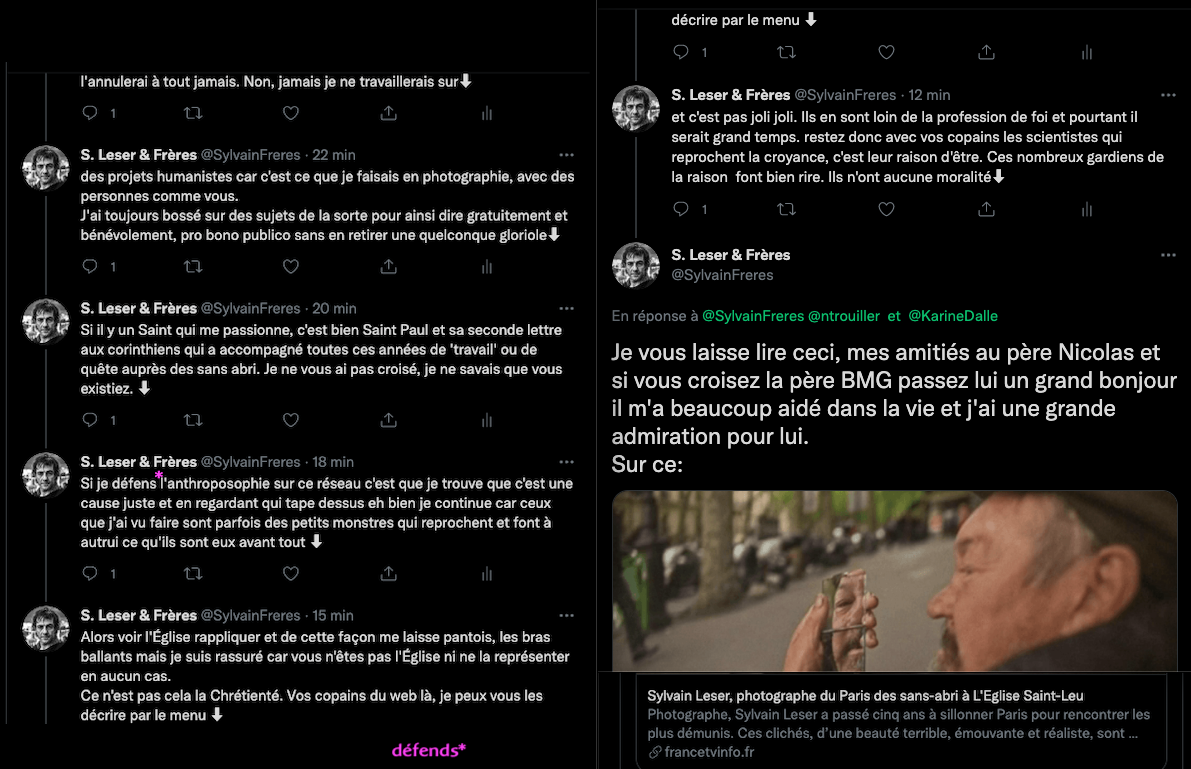
Task: Retweet the 12 min tweet about scientistes
Action: tap(787, 209)
